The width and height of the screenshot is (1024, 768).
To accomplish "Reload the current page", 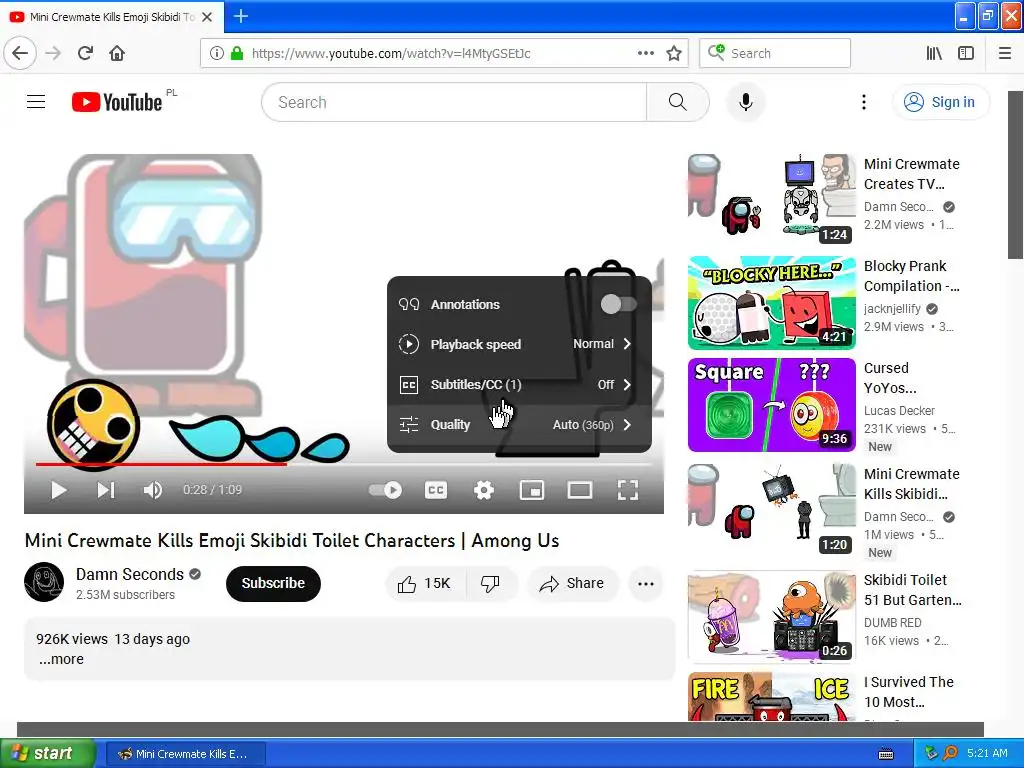I will [x=85, y=53].
